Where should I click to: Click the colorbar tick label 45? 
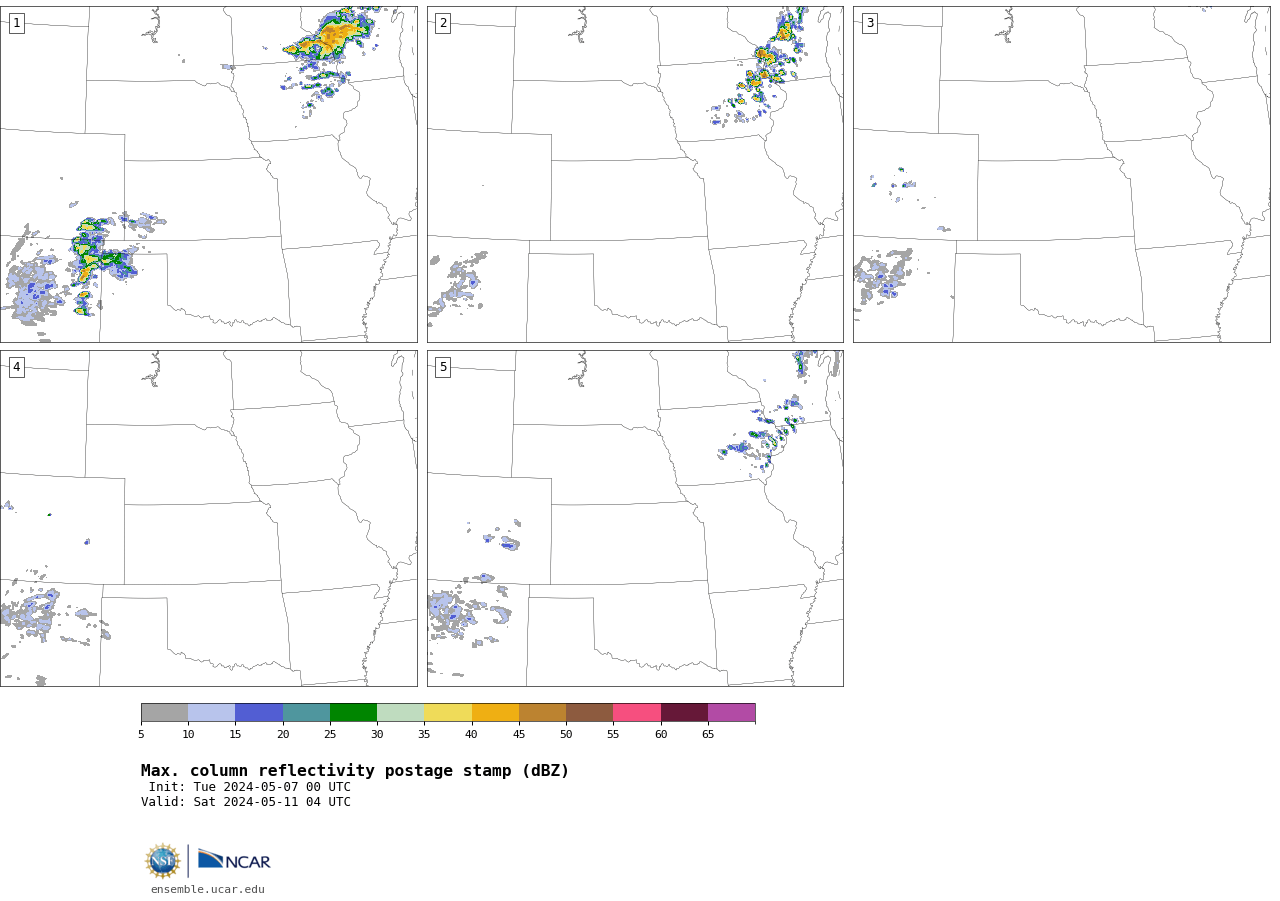click(x=519, y=735)
